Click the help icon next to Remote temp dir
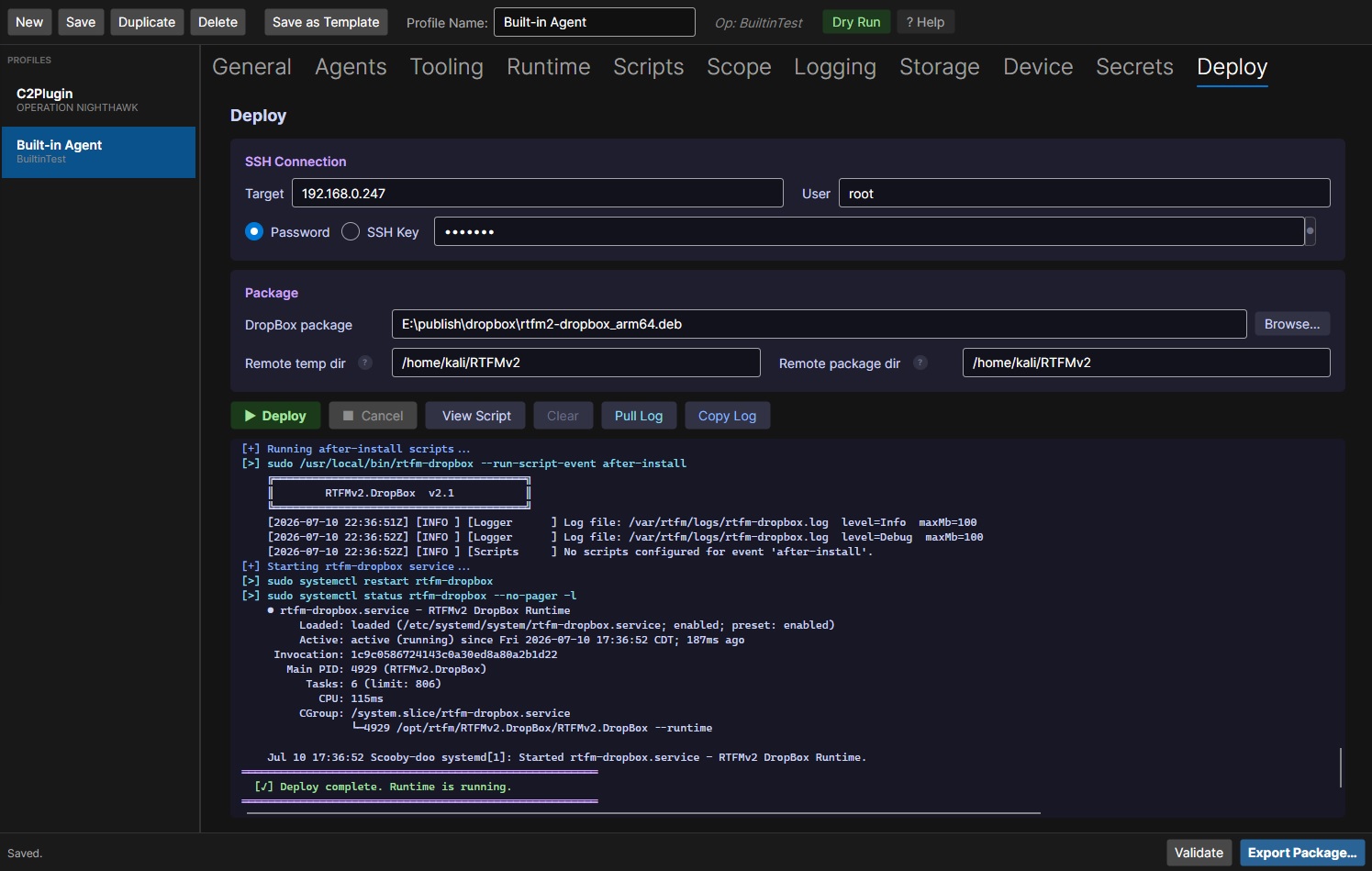This screenshot has width=1372, height=871. coord(365,363)
